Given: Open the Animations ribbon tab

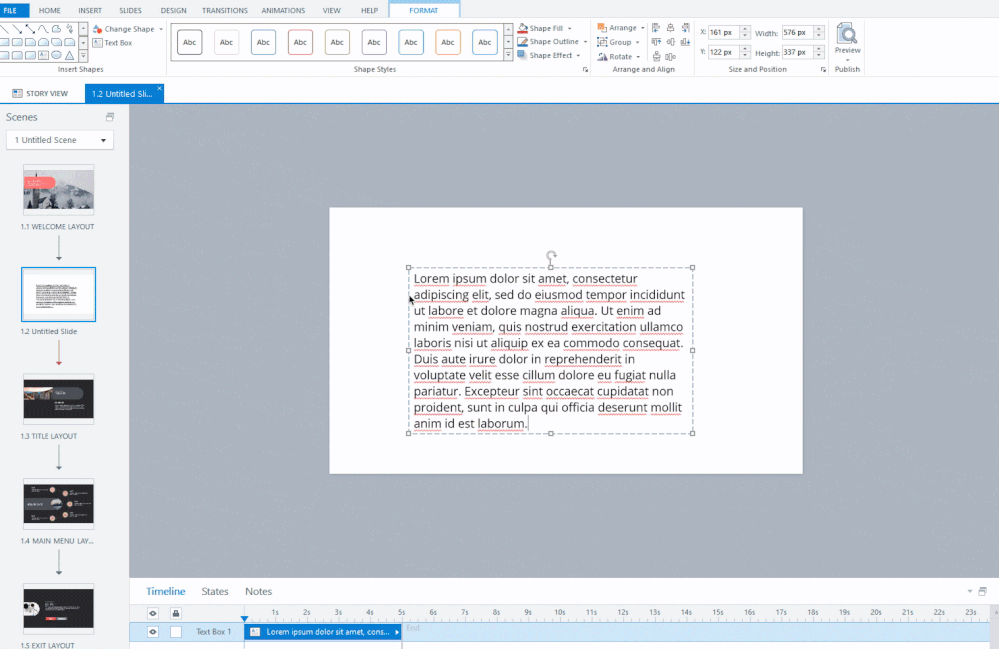Looking at the screenshot, I should click(283, 10).
